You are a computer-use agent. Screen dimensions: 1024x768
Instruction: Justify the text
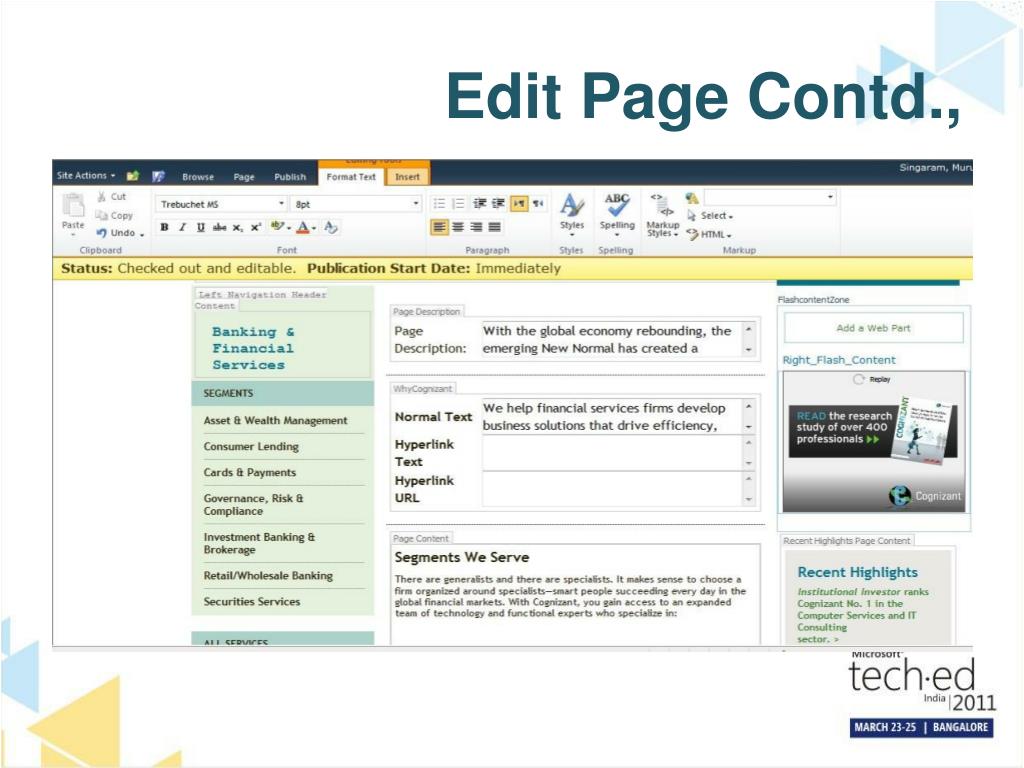click(x=495, y=227)
